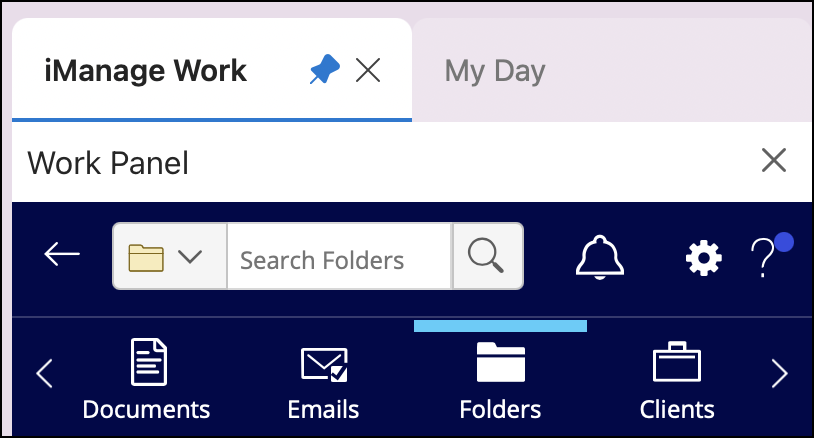Click the Work Panel title text
Image resolution: width=814 pixels, height=438 pixels.
click(108, 161)
